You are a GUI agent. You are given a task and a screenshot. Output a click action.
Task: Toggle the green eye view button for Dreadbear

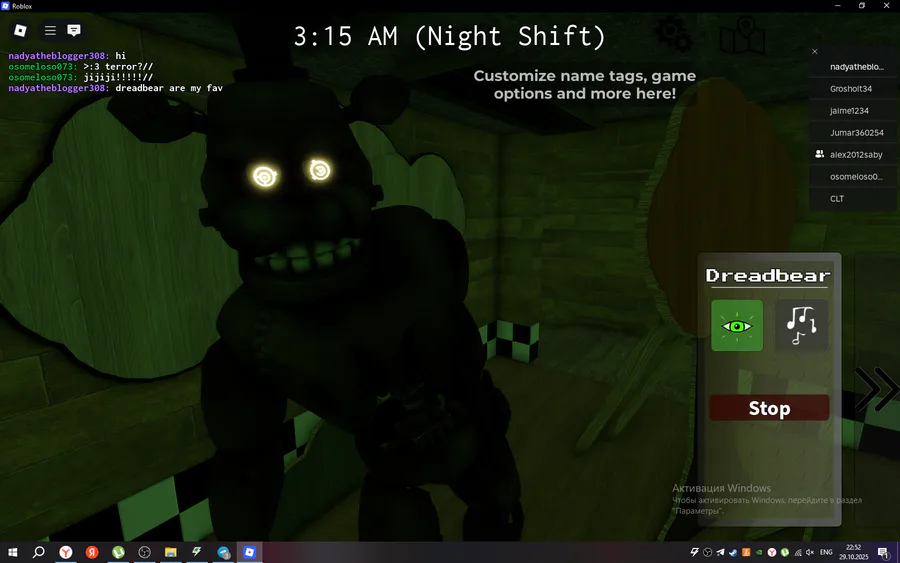coord(737,325)
